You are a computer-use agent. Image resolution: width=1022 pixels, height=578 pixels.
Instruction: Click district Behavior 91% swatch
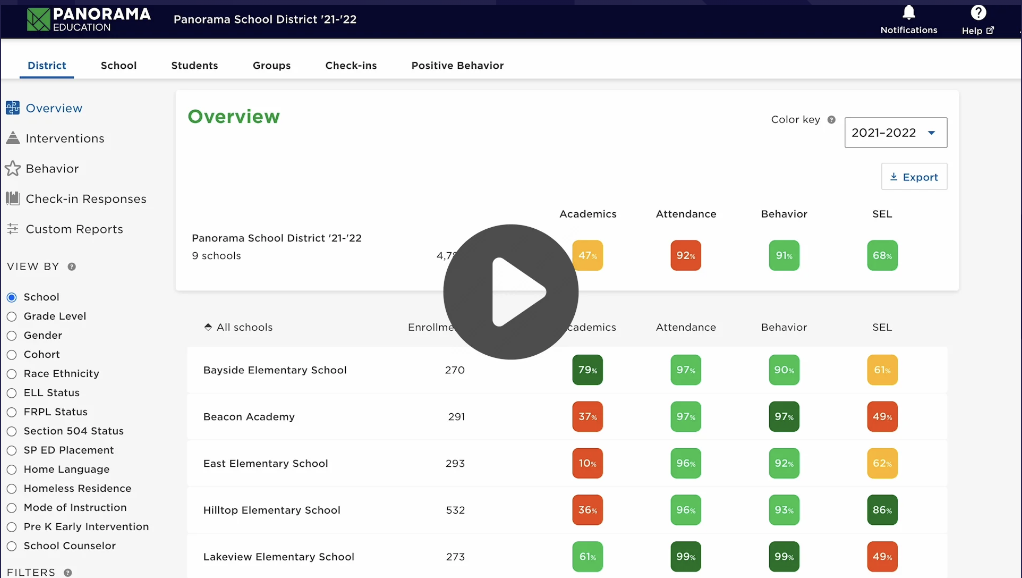point(784,255)
